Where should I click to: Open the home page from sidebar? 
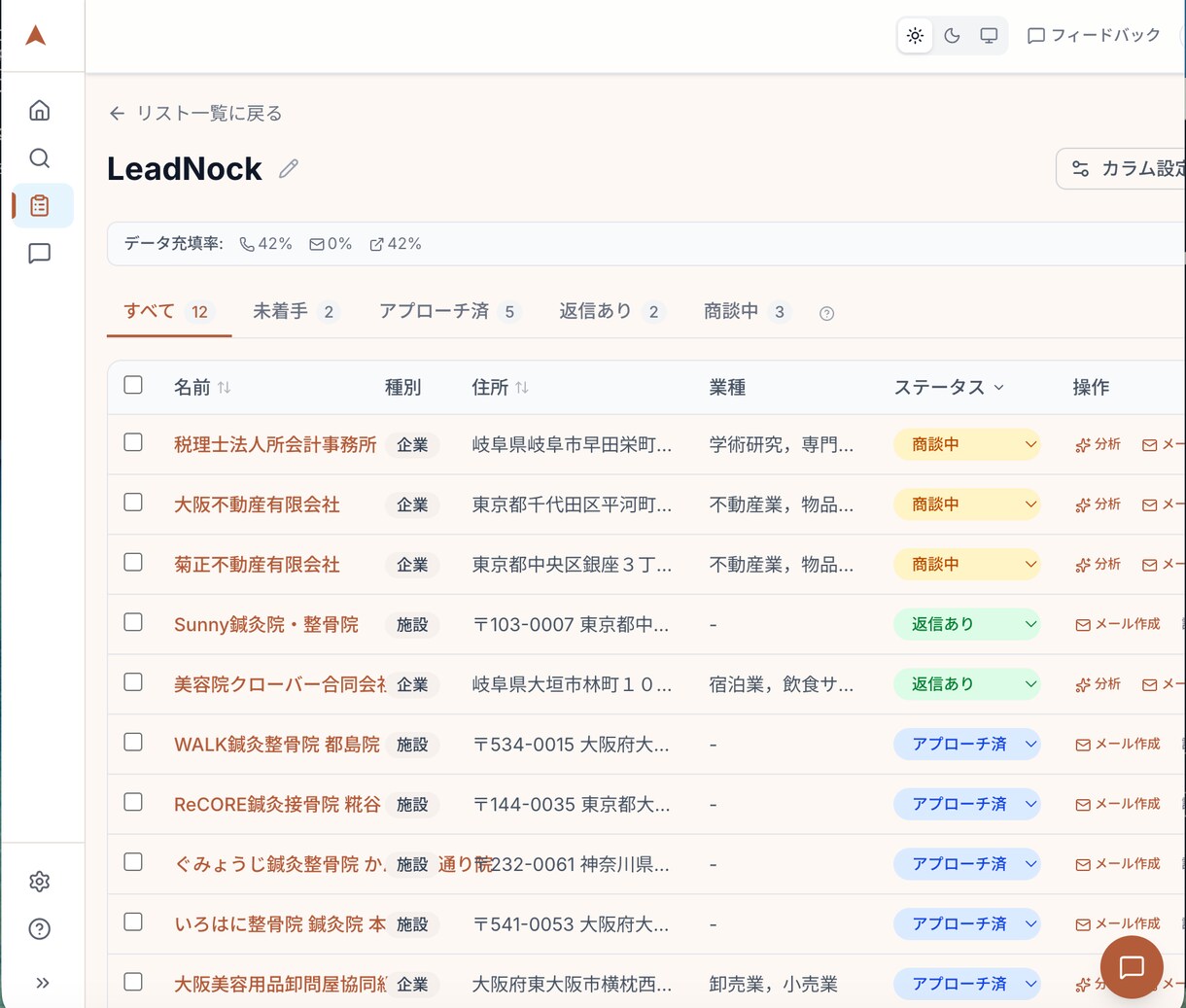pyautogui.click(x=39, y=110)
